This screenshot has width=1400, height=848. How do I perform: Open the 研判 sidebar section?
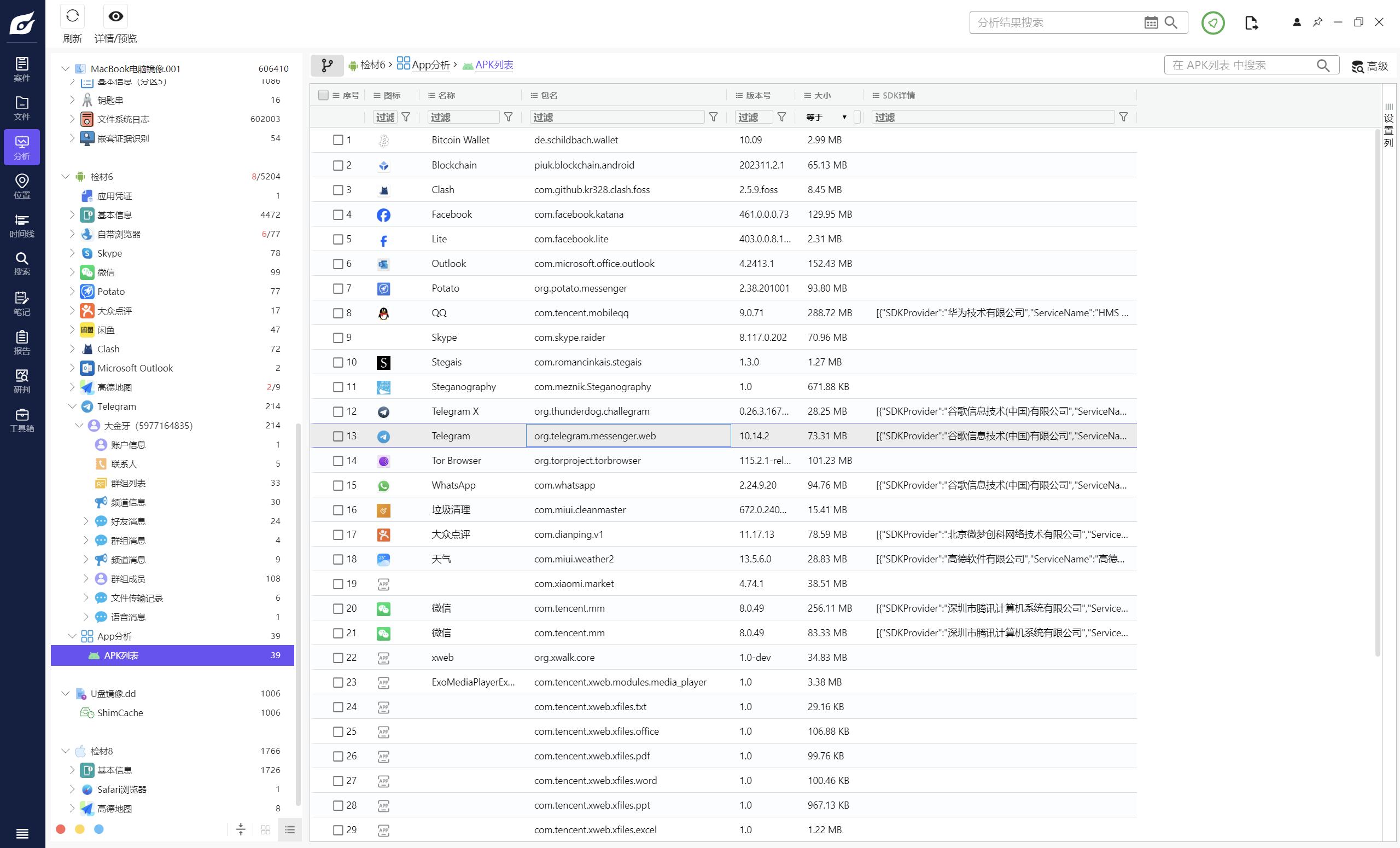click(x=21, y=381)
